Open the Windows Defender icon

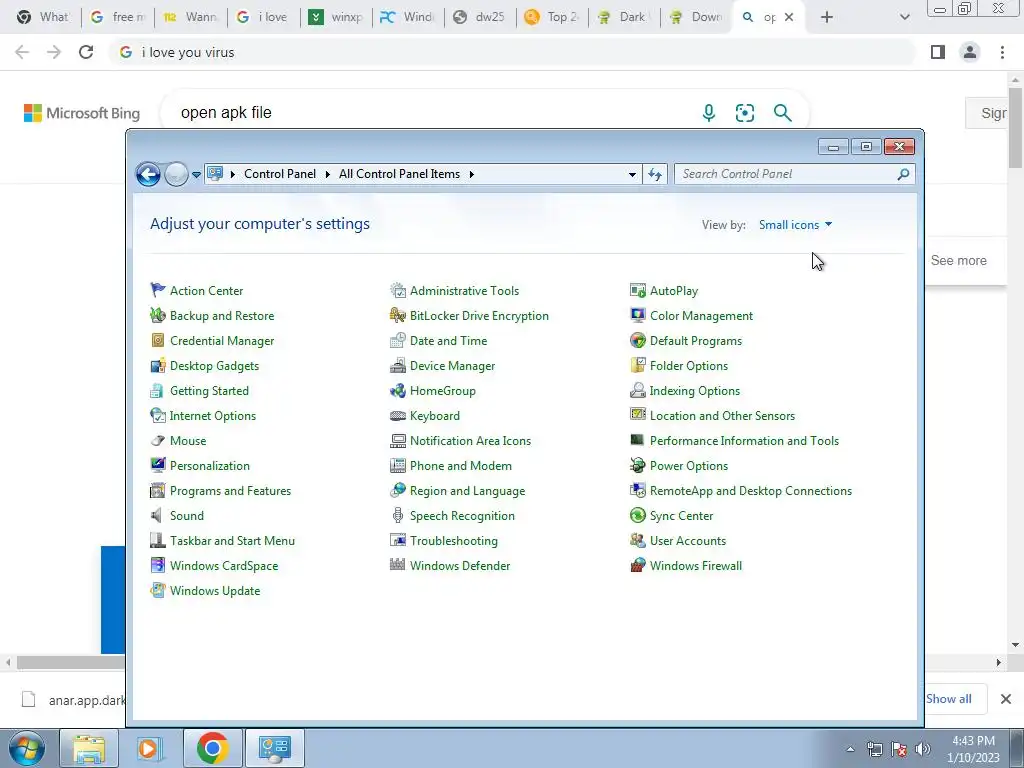[398, 565]
